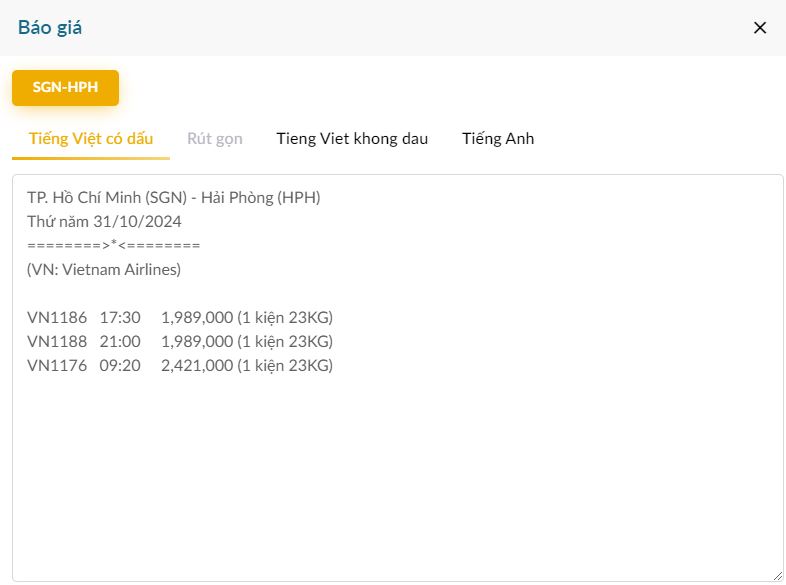The height and width of the screenshot is (585, 786).
Task: Click flight number VN1188
Action: coord(57,341)
